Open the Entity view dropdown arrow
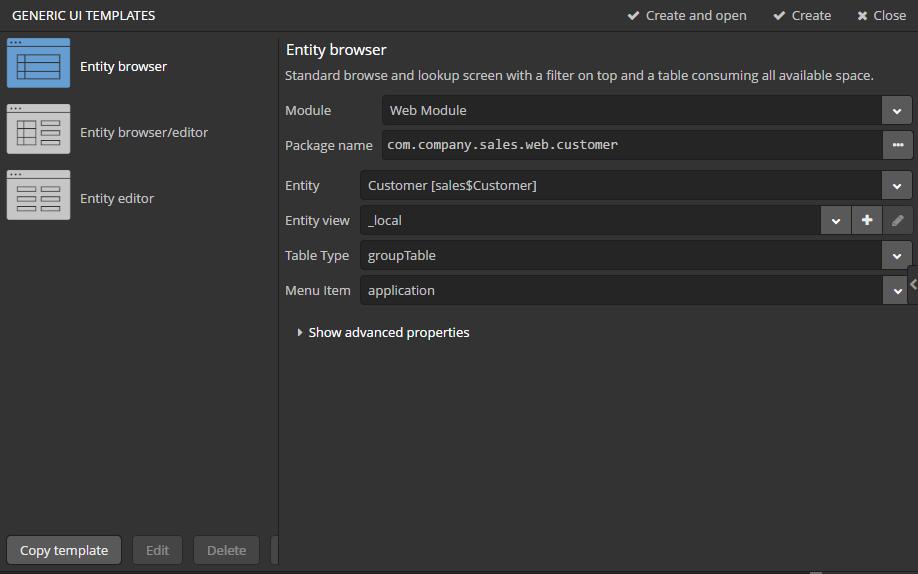The height and width of the screenshot is (574, 918). click(836, 220)
